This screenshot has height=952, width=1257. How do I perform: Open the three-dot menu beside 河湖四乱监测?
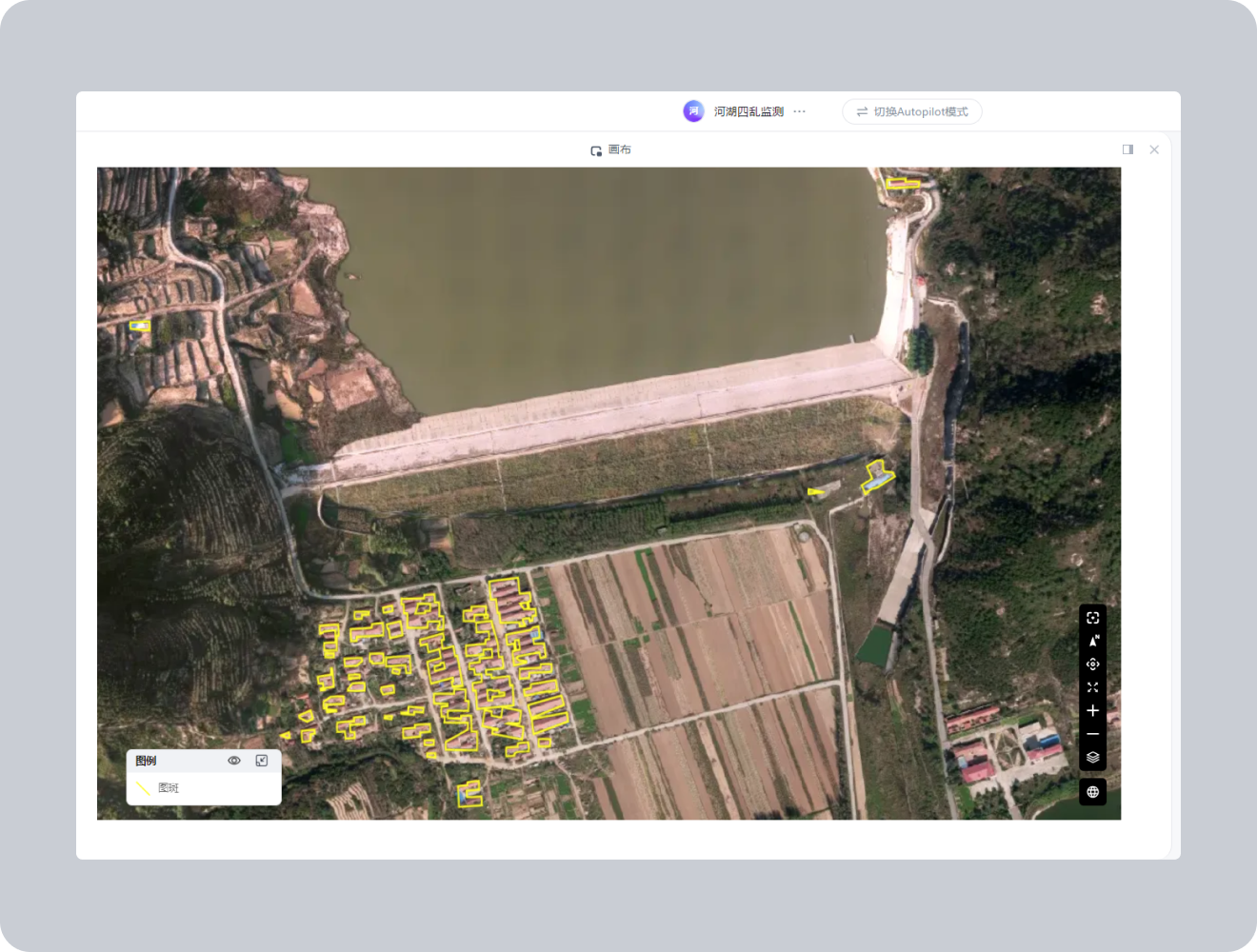pyautogui.click(x=800, y=111)
